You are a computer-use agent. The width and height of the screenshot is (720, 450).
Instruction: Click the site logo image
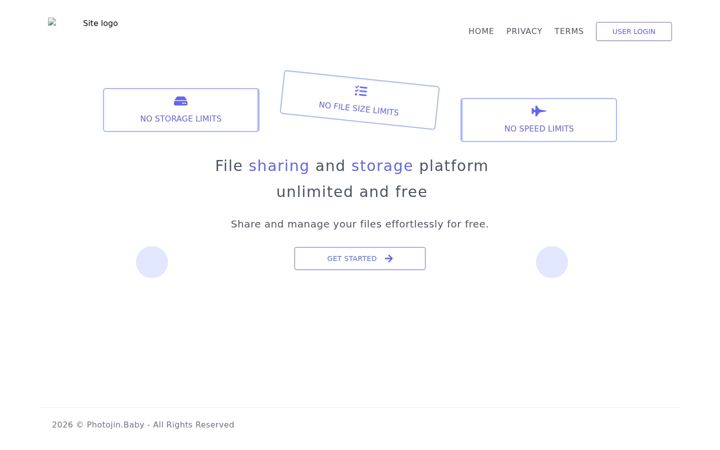click(83, 23)
